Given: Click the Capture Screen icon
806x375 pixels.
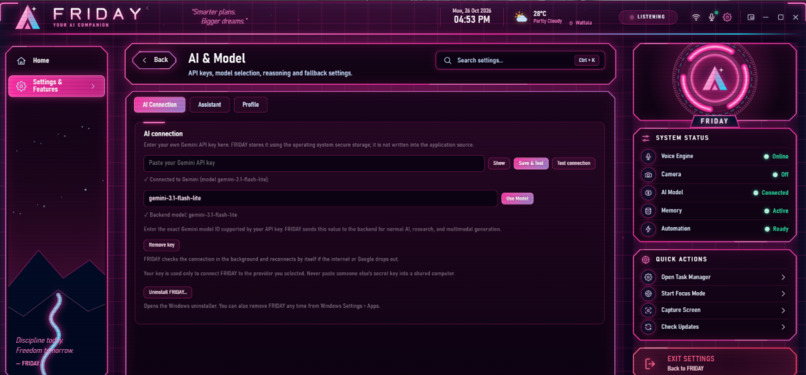Looking at the screenshot, I should (648, 310).
